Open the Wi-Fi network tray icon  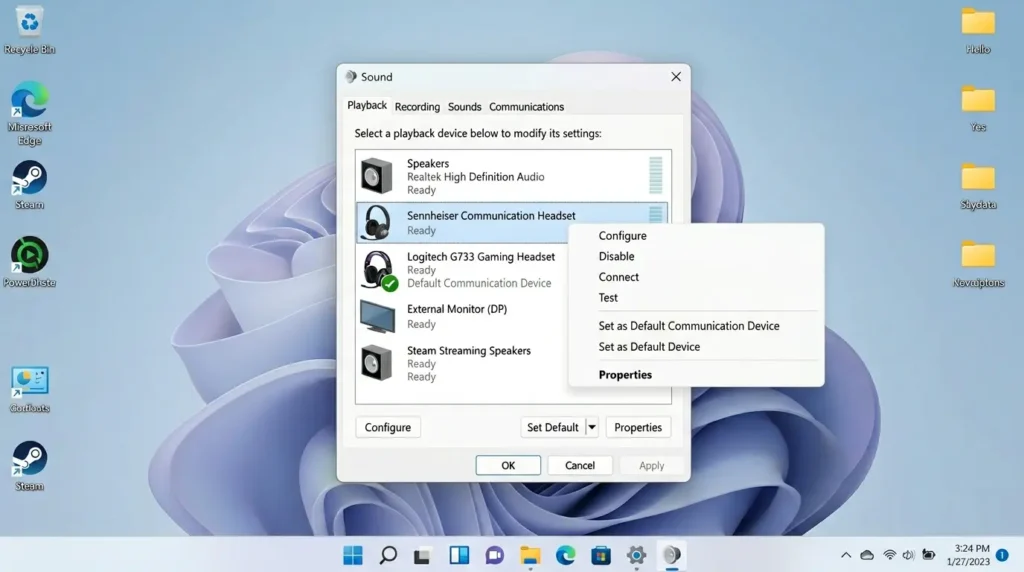[889, 555]
